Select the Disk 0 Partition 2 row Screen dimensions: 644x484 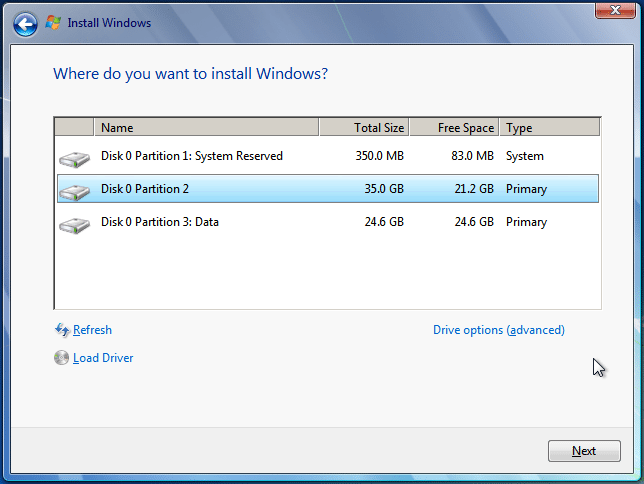328,189
